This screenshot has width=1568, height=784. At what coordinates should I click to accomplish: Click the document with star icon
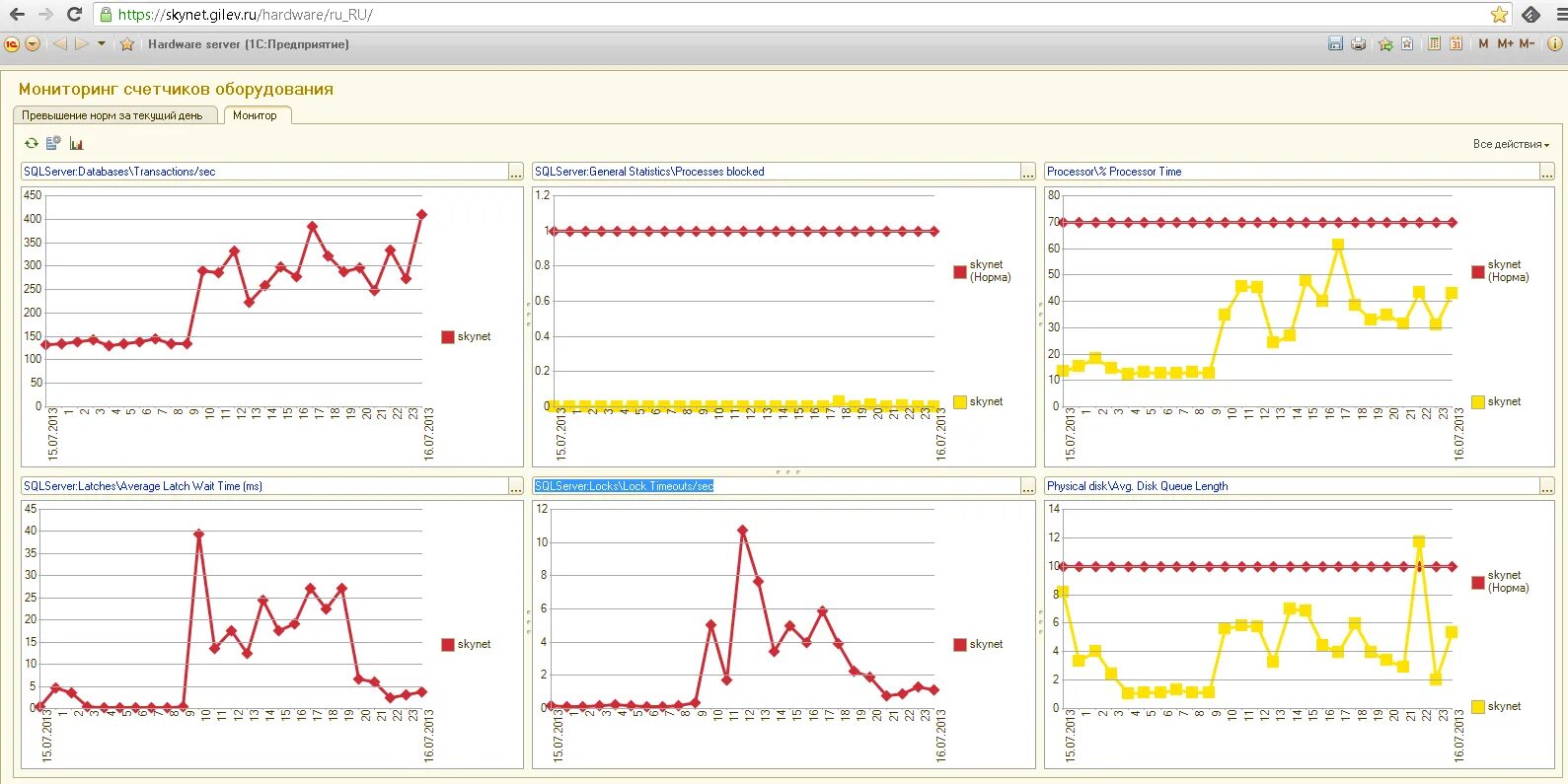coord(1407,43)
